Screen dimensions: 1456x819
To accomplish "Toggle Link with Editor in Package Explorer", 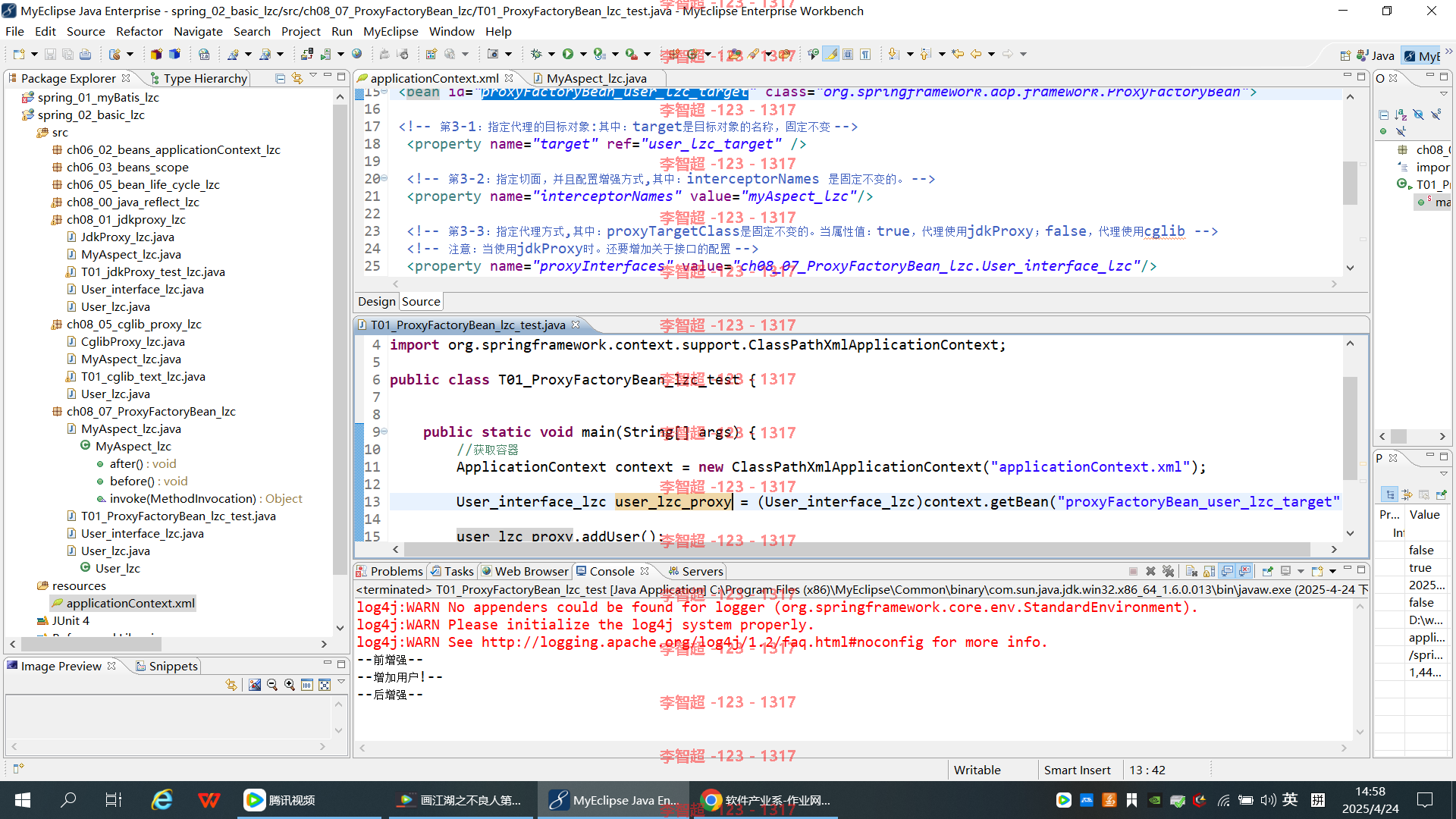I will click(x=297, y=78).
